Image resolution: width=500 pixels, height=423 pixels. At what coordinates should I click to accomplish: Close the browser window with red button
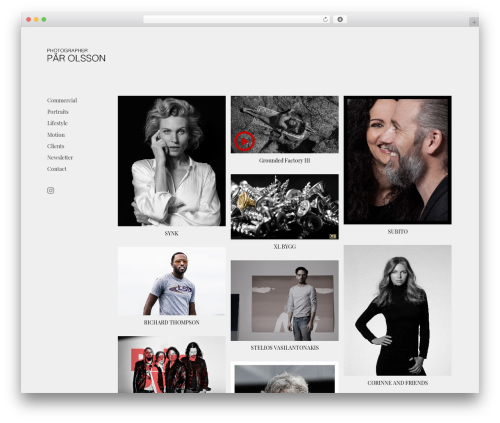click(x=29, y=20)
